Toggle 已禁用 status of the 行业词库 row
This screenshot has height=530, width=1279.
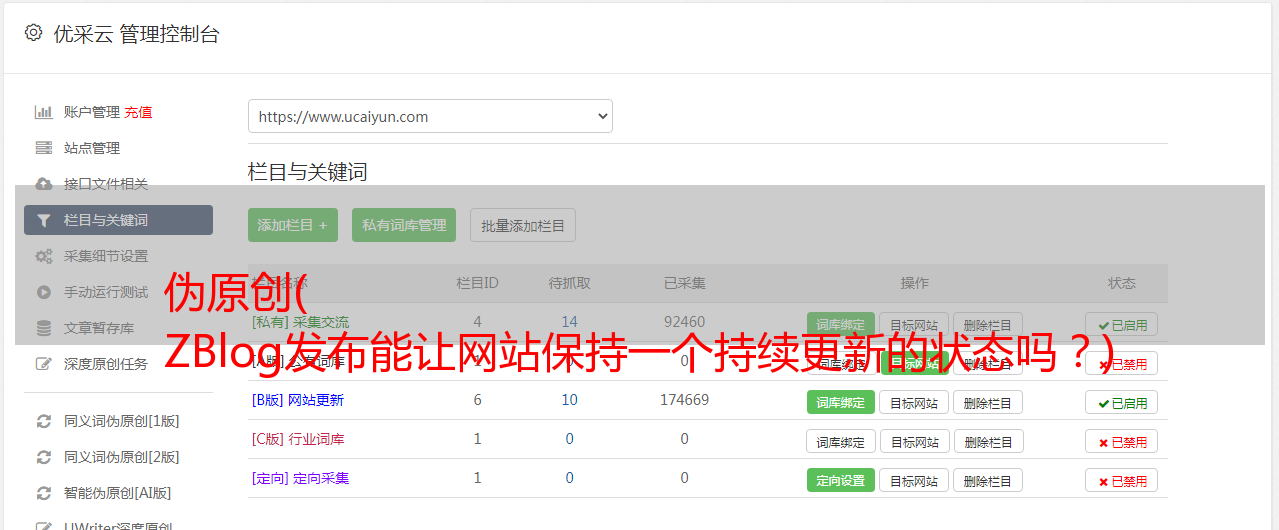pos(1122,441)
